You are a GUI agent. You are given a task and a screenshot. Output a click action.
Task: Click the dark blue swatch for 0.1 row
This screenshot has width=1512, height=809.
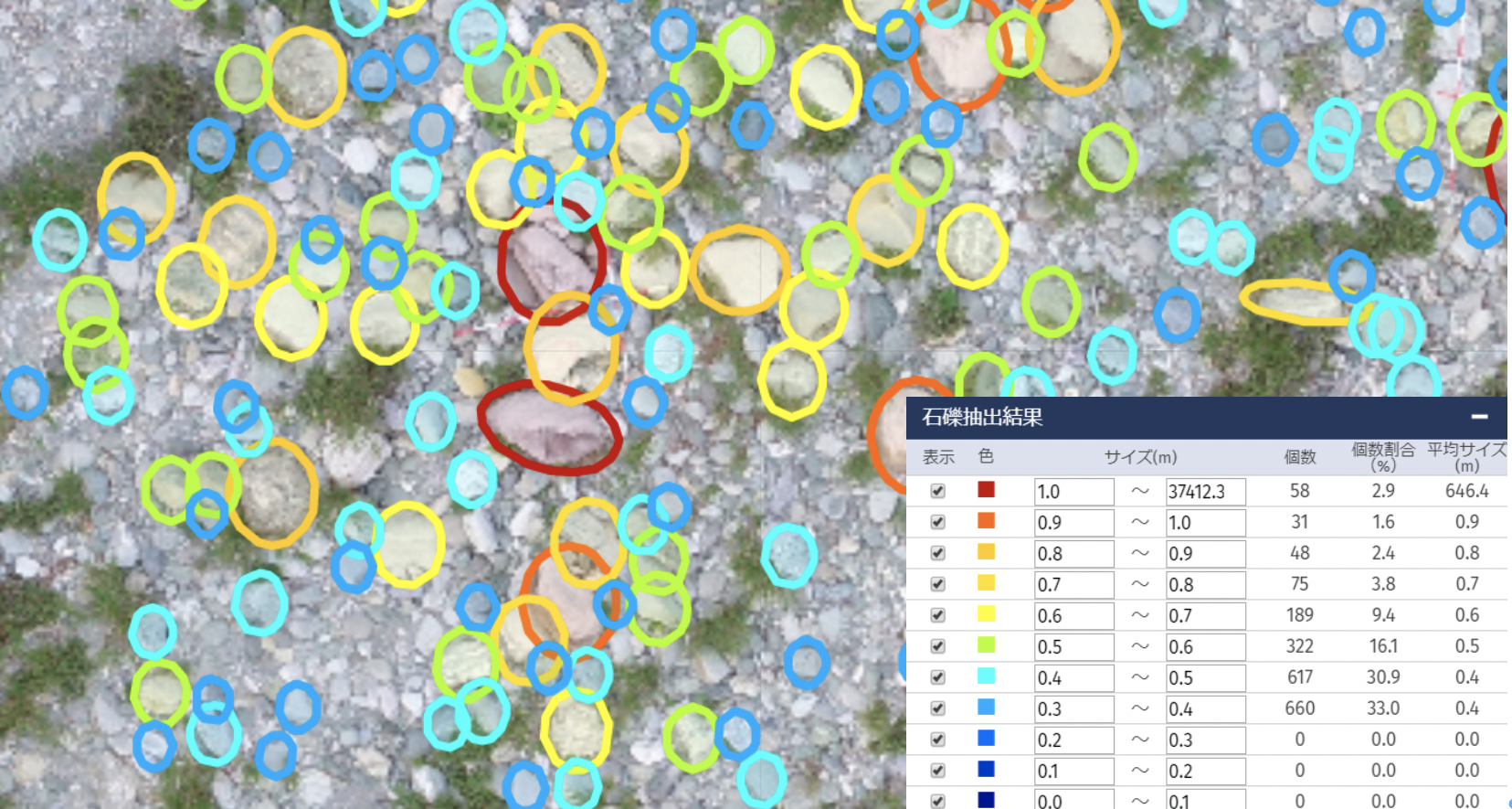[x=986, y=770]
